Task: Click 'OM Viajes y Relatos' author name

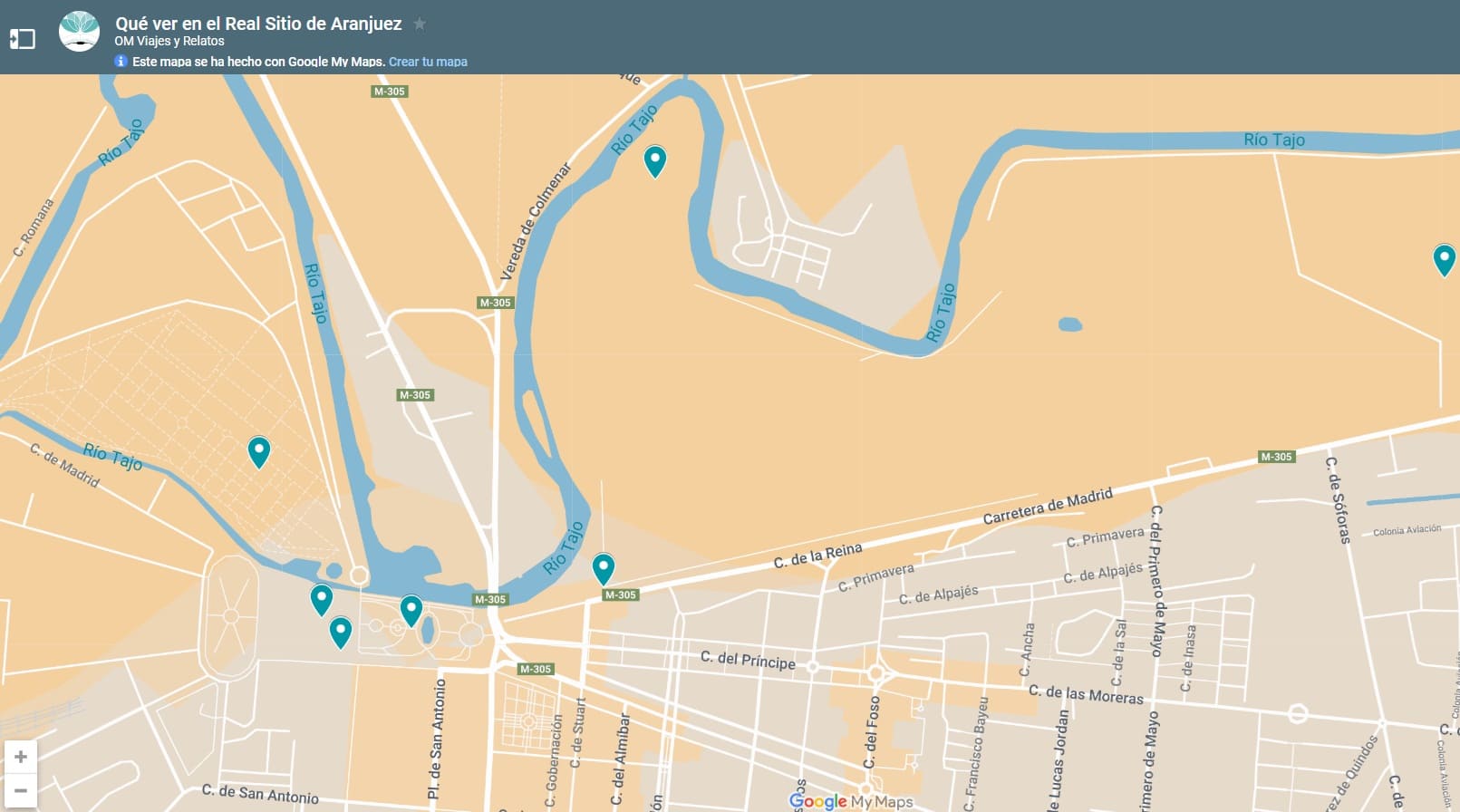Action: pos(169,41)
